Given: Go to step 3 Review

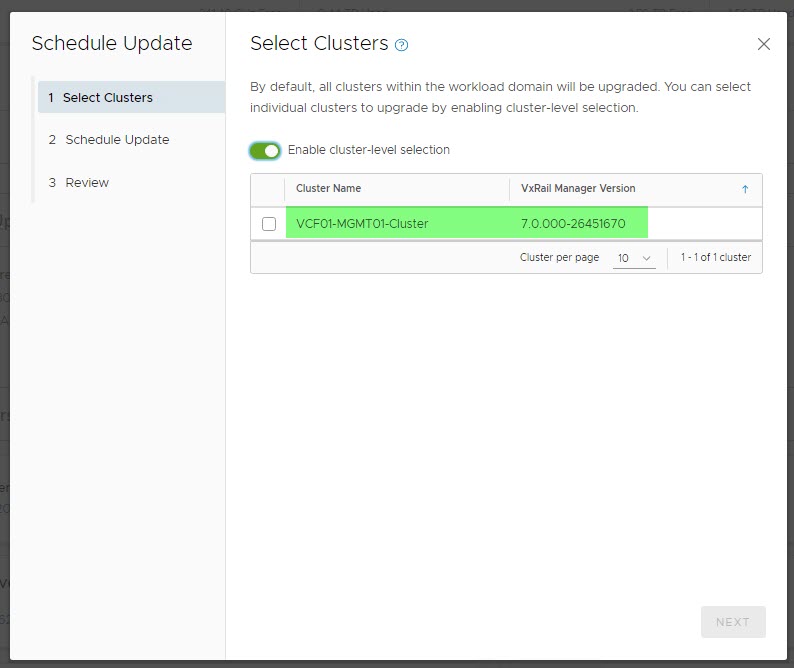Looking at the screenshot, I should point(87,183).
